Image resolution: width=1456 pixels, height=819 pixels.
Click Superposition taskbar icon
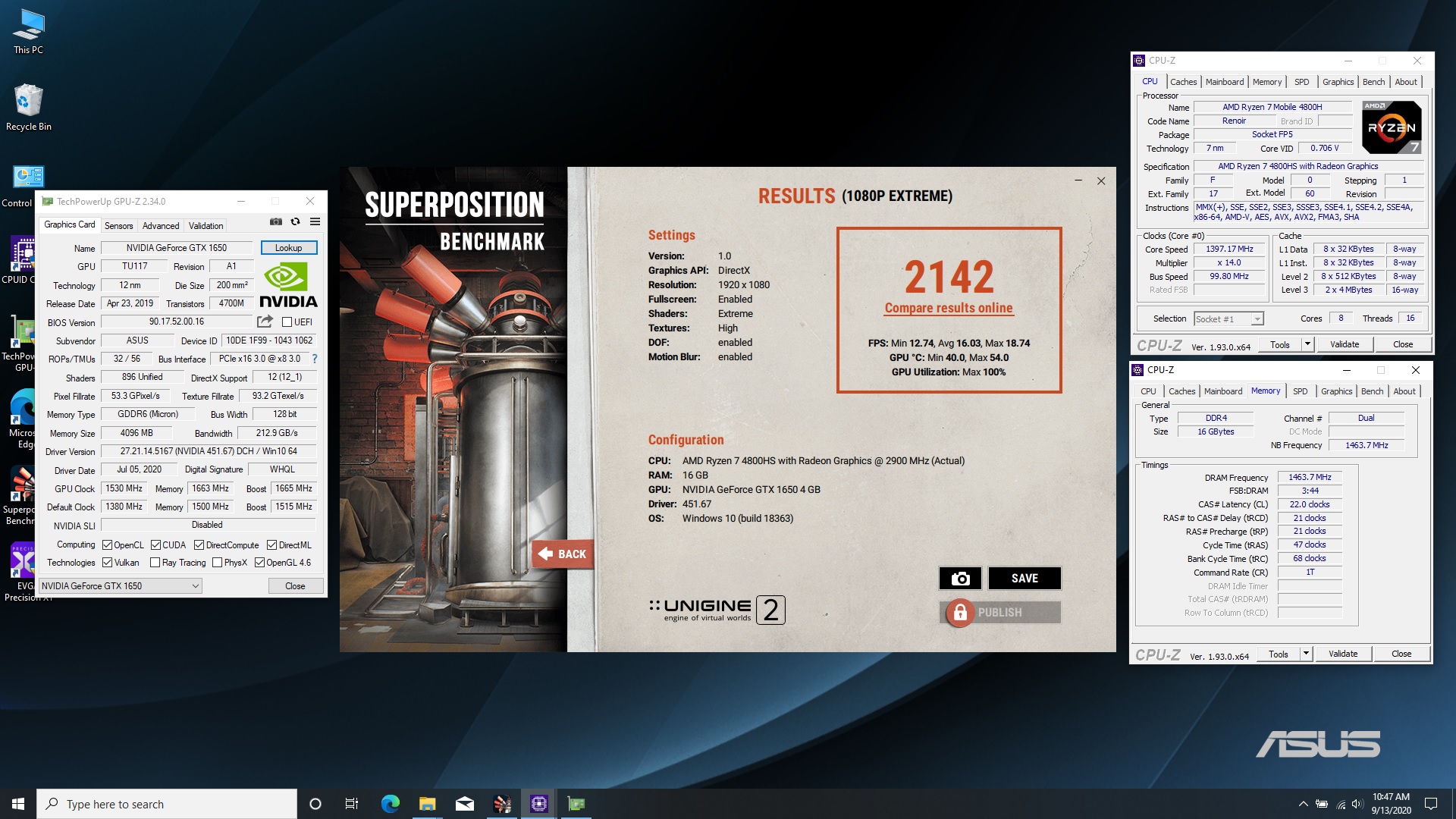tap(502, 804)
